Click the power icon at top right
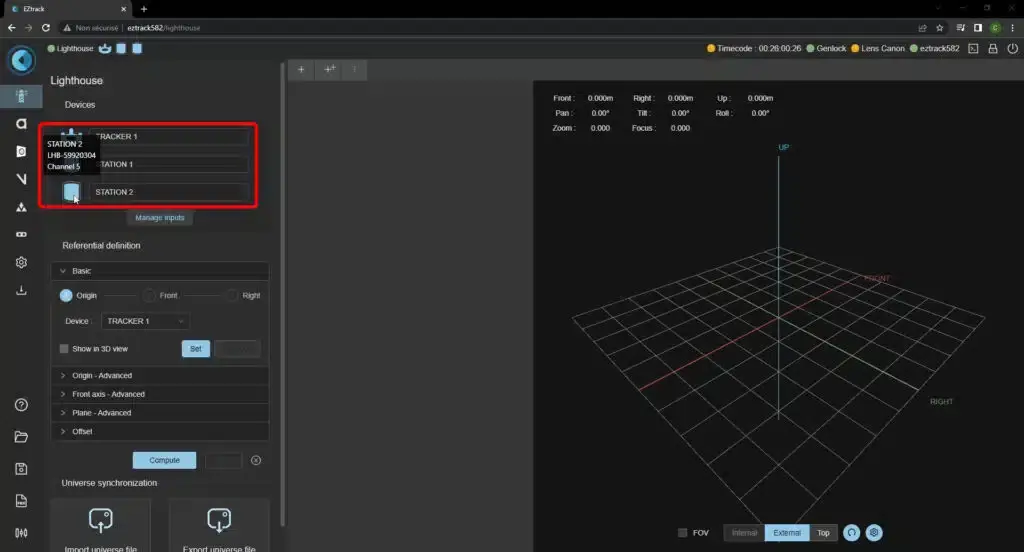 pyautogui.click(x=1012, y=48)
